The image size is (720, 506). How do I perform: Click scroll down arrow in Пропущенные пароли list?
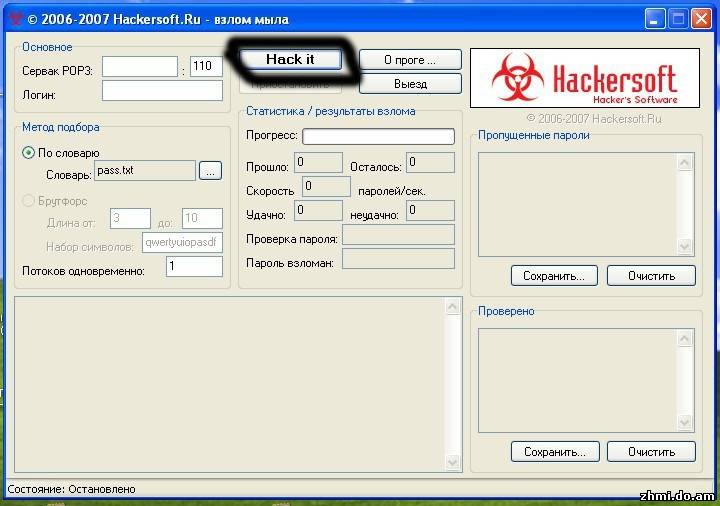(684, 247)
